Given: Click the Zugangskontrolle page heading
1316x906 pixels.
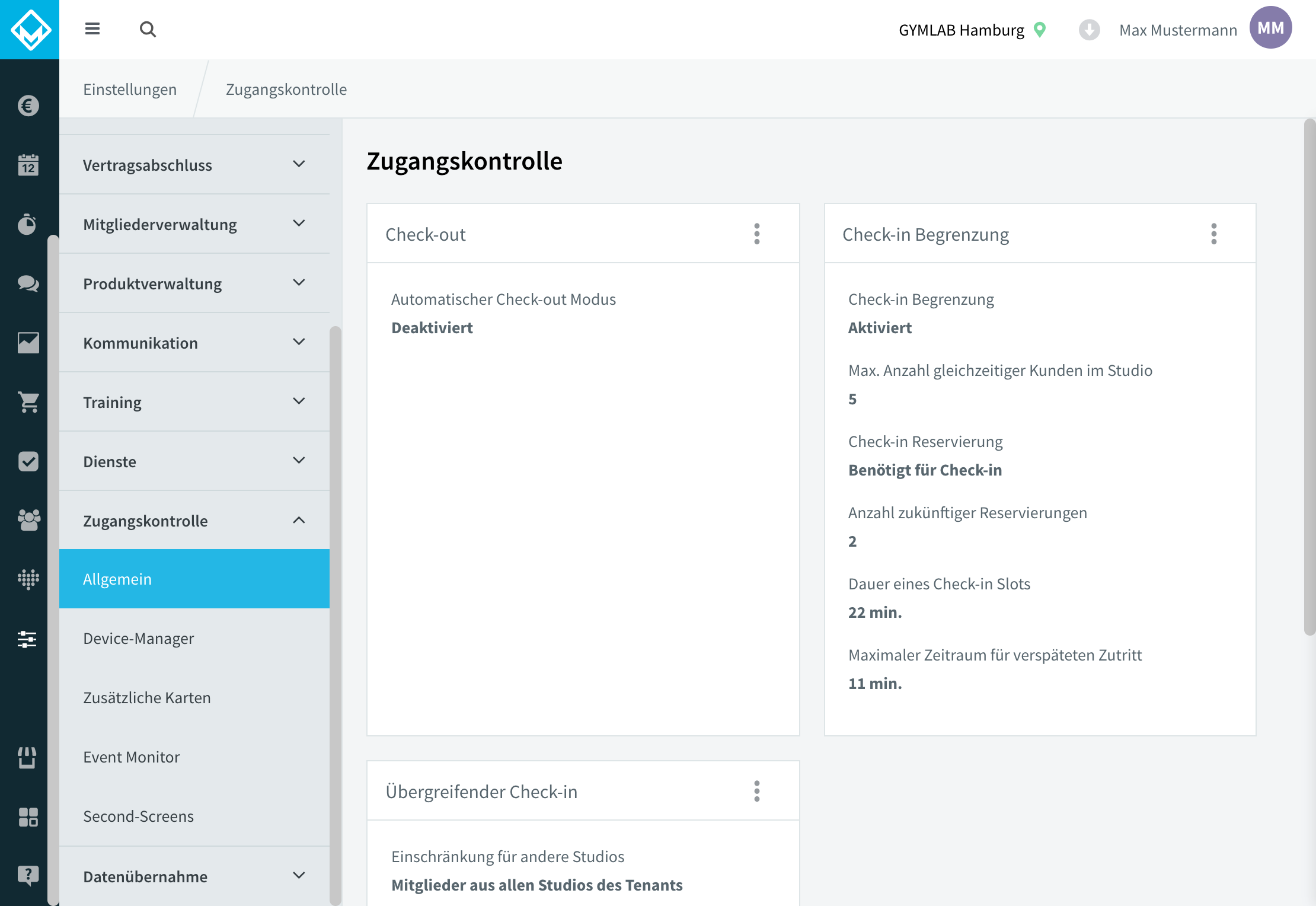Looking at the screenshot, I should 464,161.
